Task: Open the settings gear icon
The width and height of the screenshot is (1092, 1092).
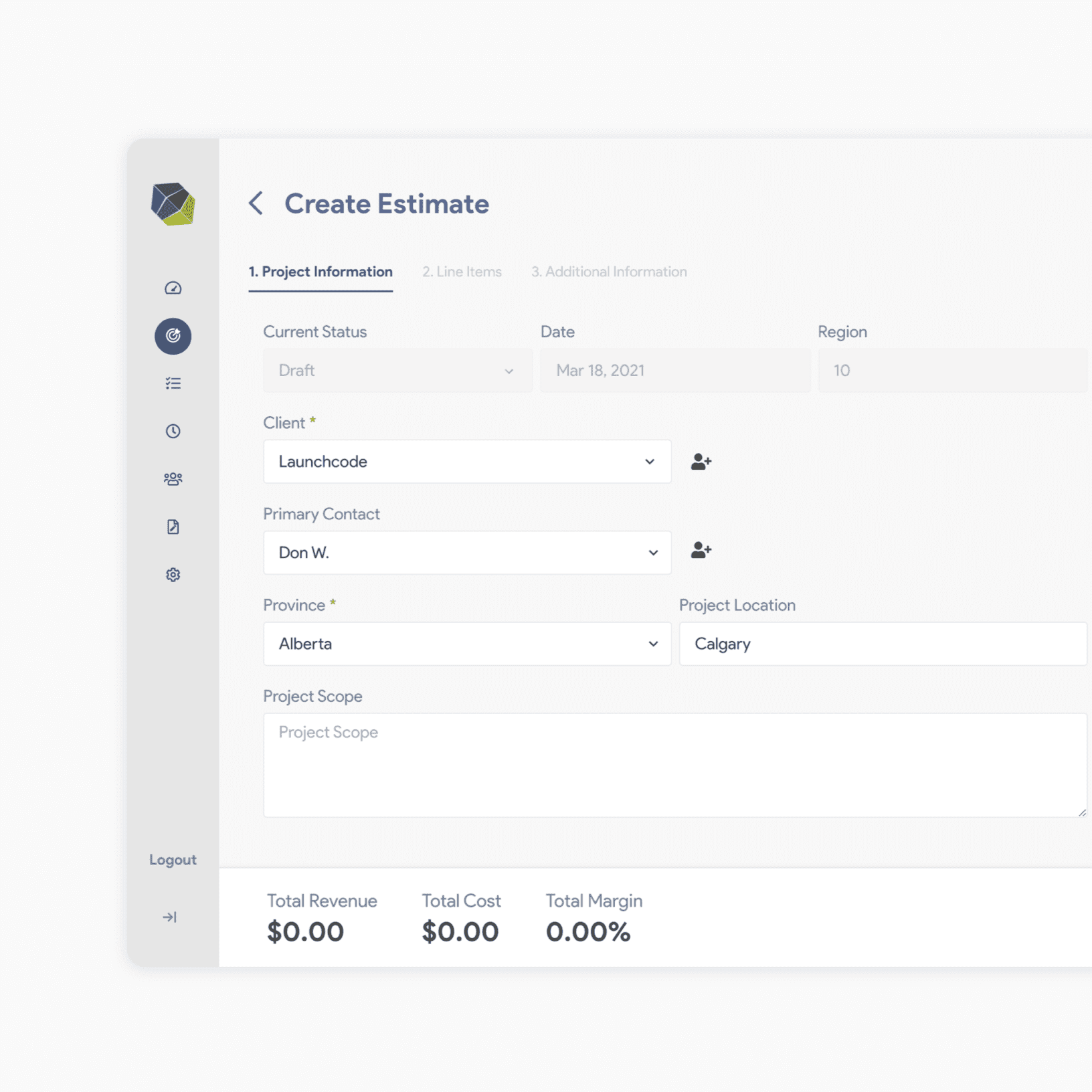Action: click(x=173, y=575)
